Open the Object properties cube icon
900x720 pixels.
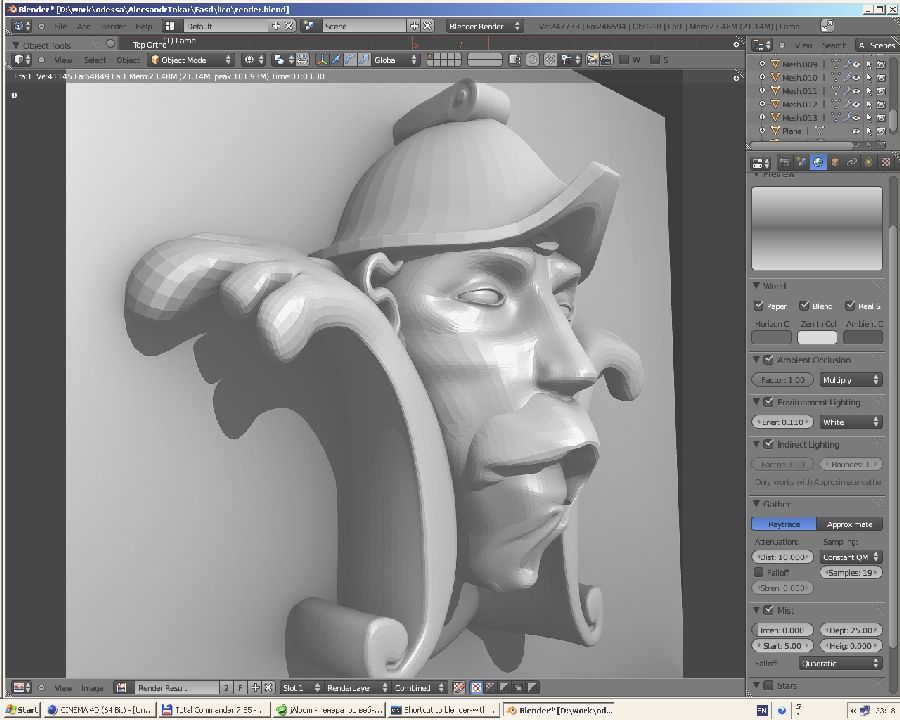point(835,162)
